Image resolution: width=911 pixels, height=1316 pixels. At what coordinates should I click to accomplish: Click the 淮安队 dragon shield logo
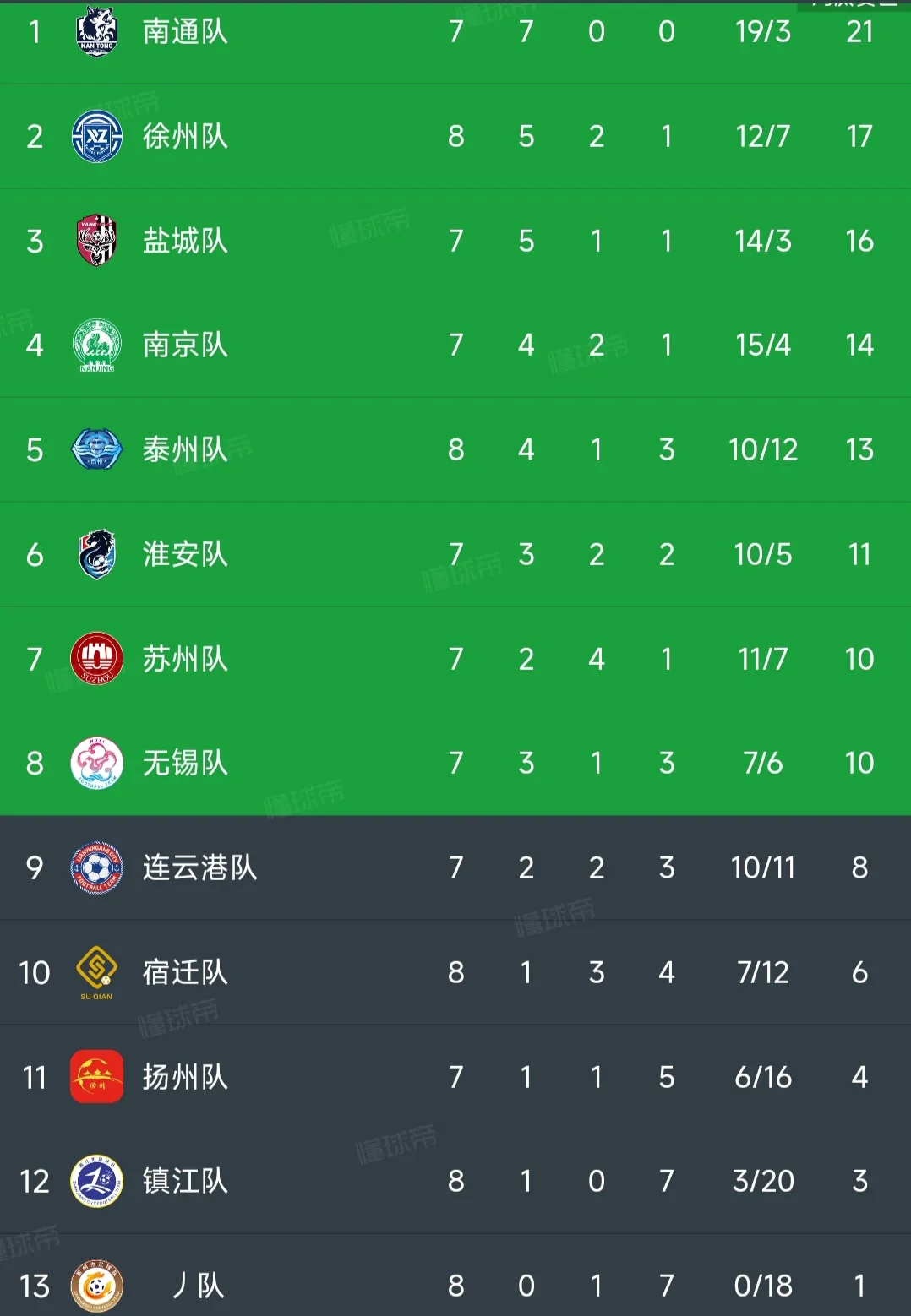96,554
